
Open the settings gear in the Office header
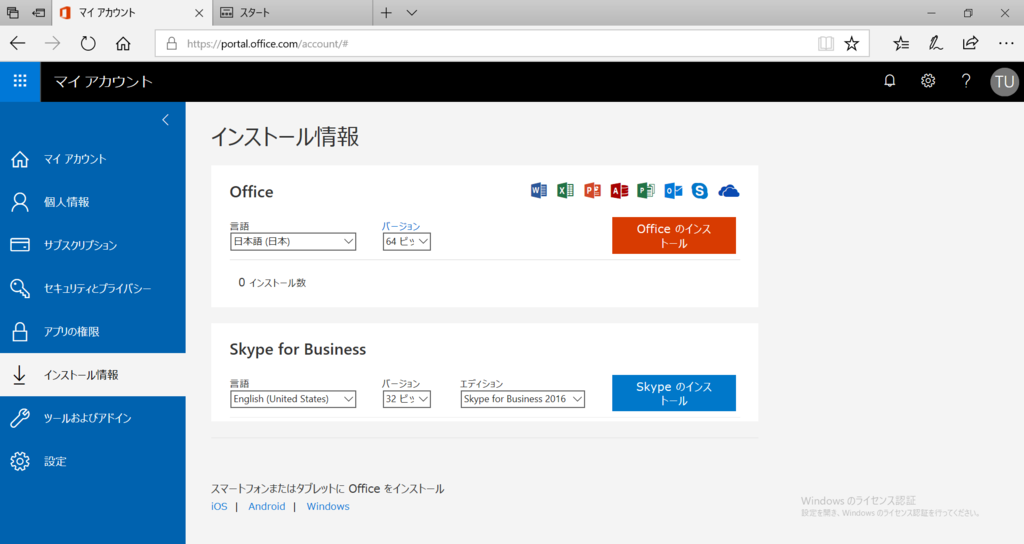point(928,81)
